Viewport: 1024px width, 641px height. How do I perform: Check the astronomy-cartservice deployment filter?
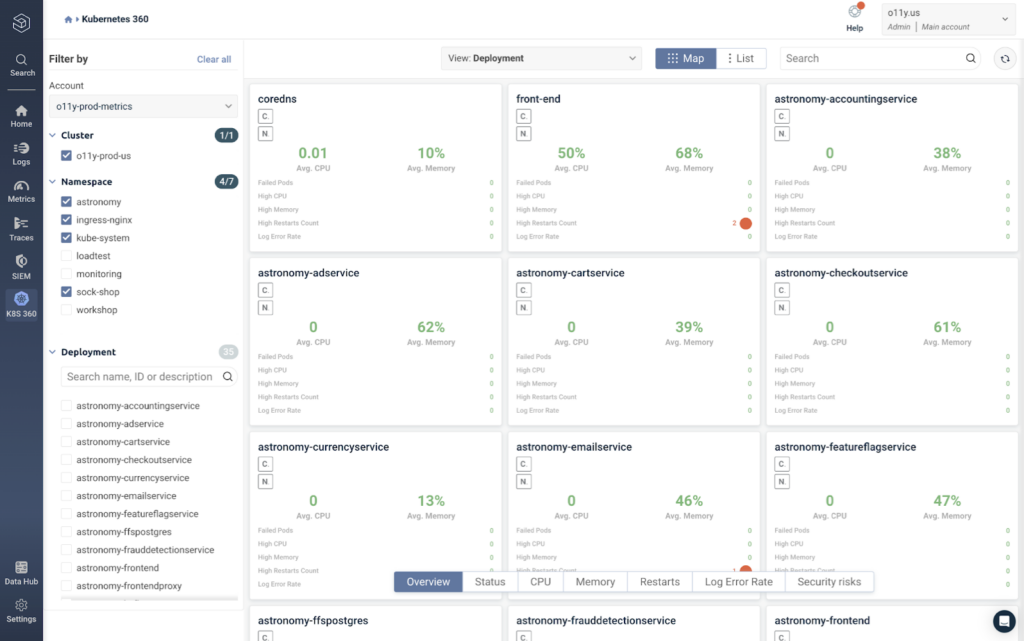point(66,442)
